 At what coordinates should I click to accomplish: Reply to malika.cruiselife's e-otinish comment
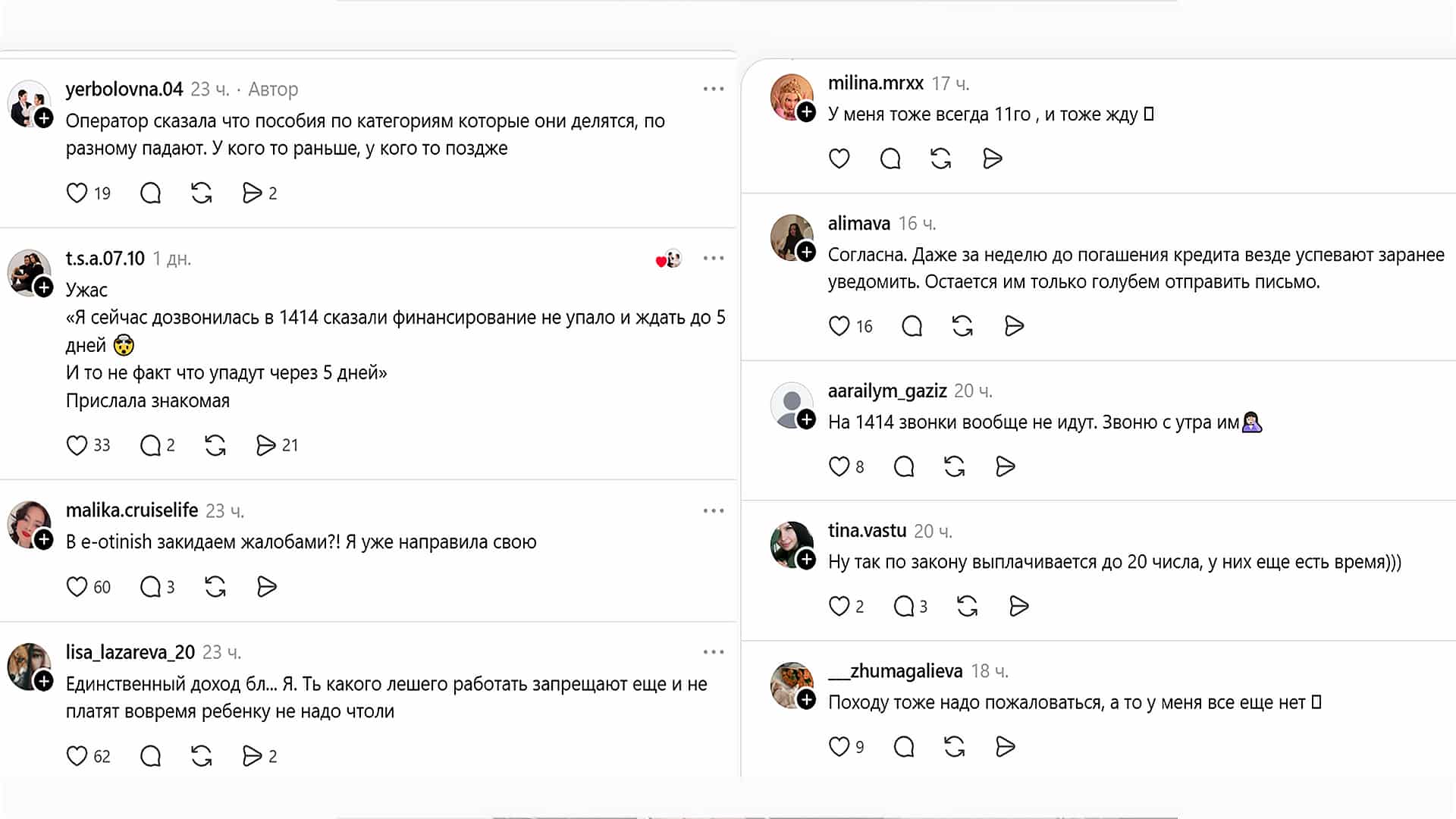click(151, 587)
